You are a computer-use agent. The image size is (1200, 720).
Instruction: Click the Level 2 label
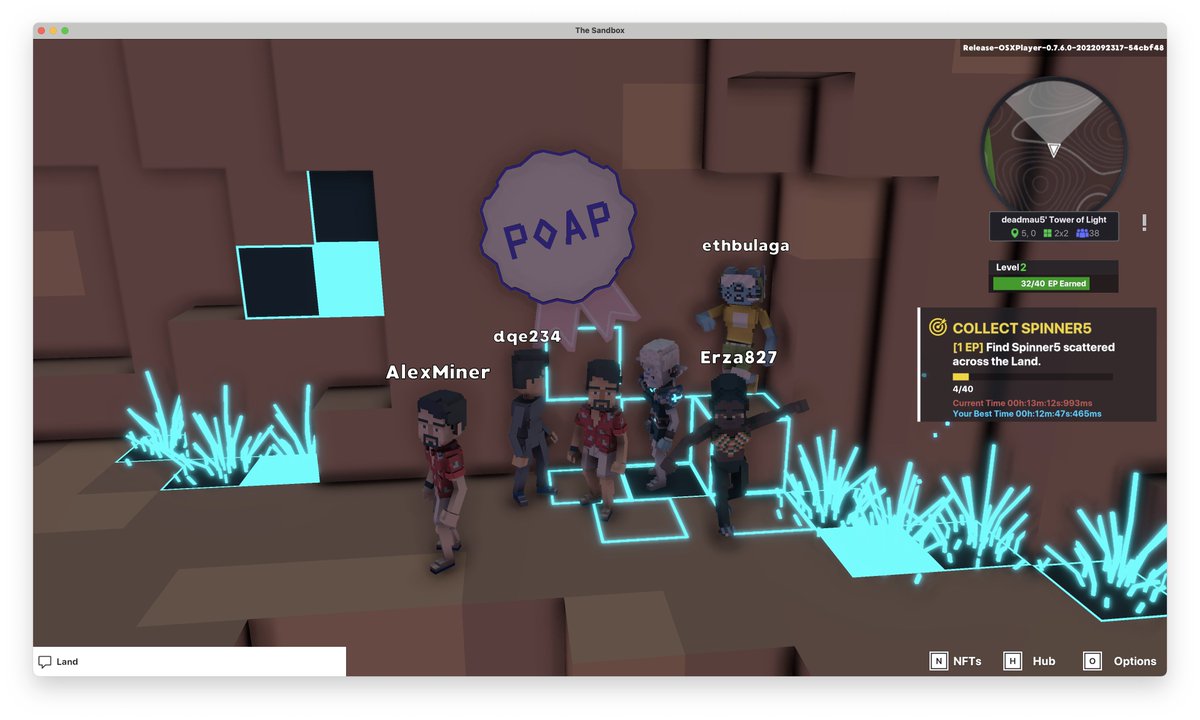coord(1011,267)
